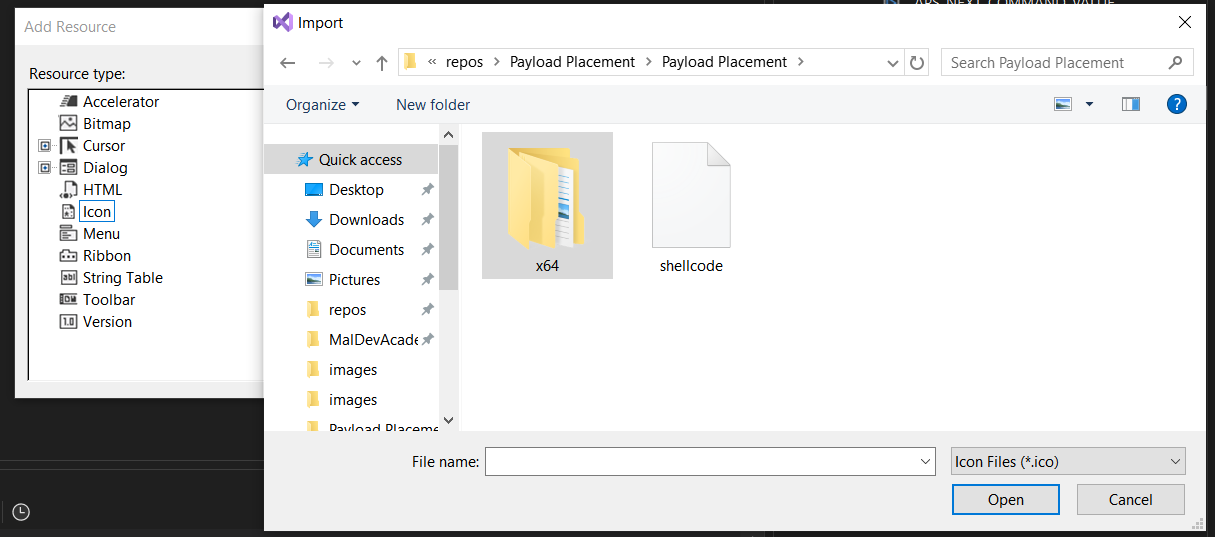Select the Toolbar resource type
Image resolution: width=1215 pixels, height=537 pixels.
point(108,300)
